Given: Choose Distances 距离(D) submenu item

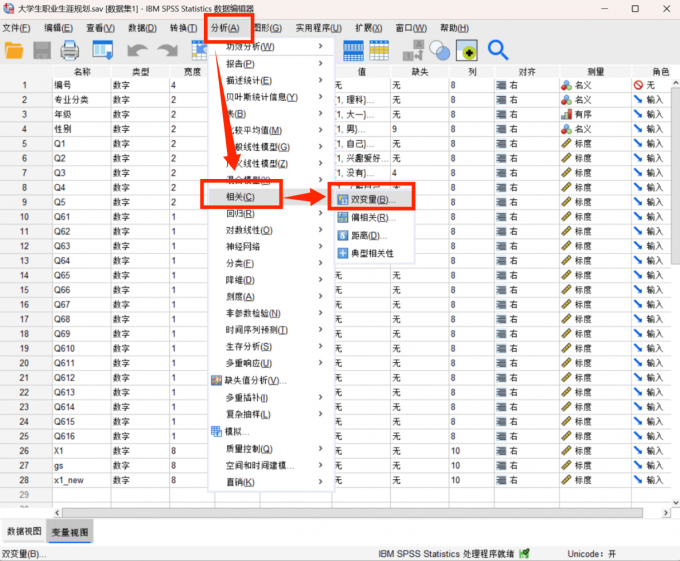Looking at the screenshot, I should click(368, 235).
